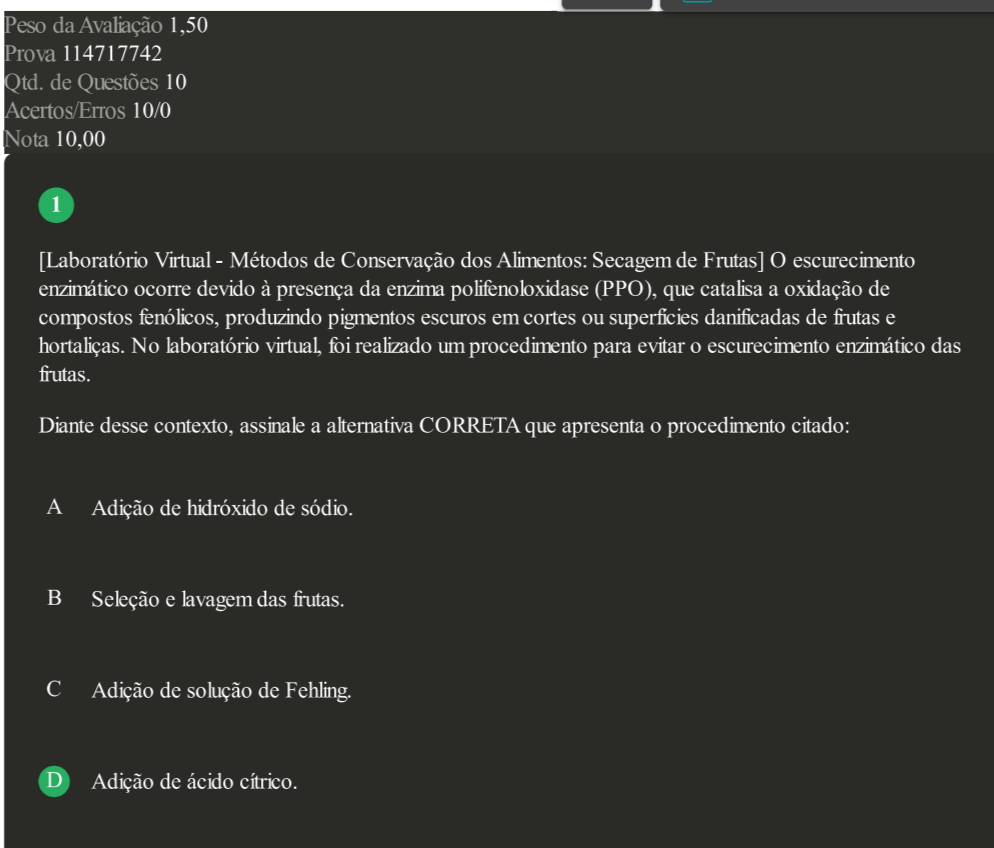Click the green D answer marker
Image resolution: width=994 pixels, height=848 pixels.
point(55,781)
